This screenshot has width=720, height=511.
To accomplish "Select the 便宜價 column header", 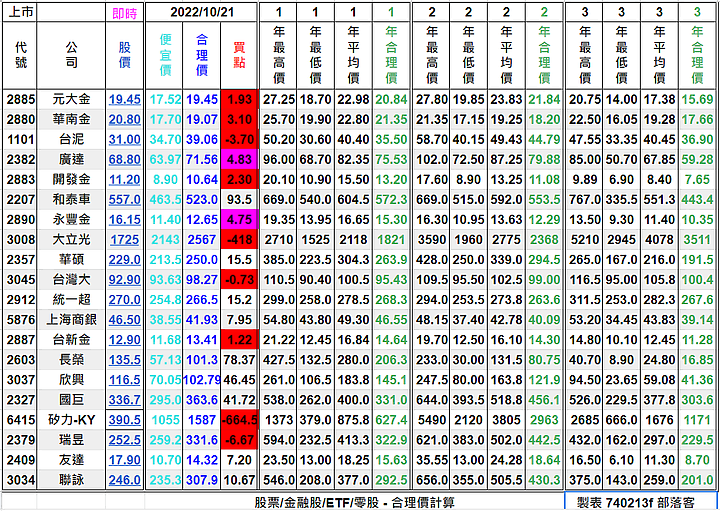I will click(x=165, y=56).
